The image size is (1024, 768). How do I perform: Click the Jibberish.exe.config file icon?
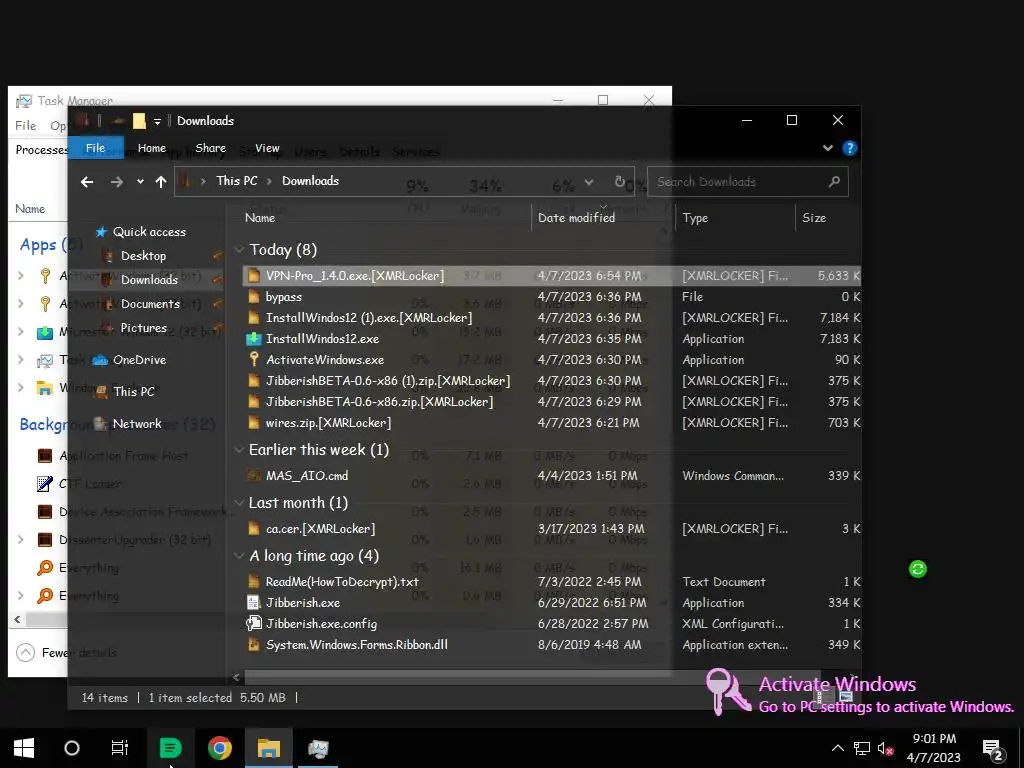pyautogui.click(x=253, y=624)
